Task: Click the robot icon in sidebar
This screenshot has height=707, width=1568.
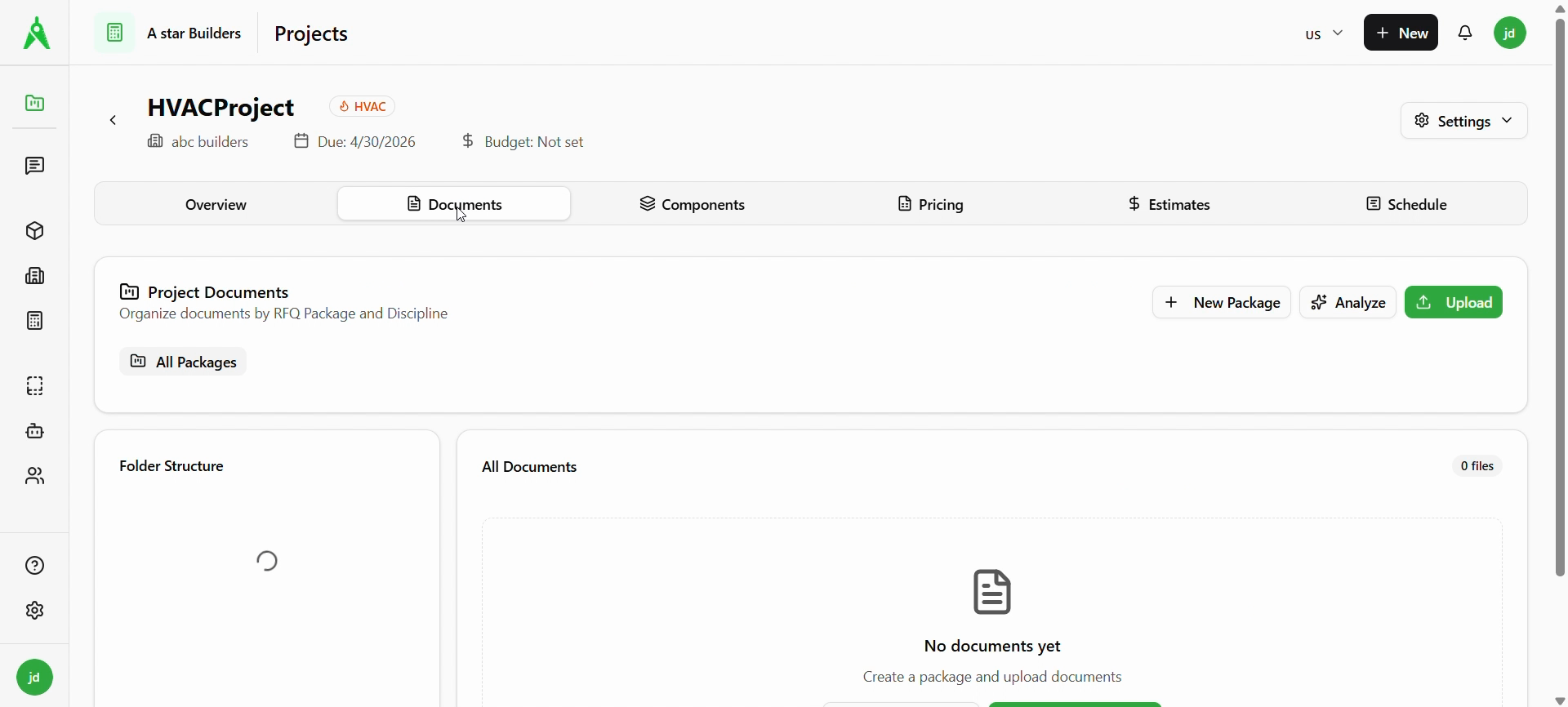Action: point(34,431)
